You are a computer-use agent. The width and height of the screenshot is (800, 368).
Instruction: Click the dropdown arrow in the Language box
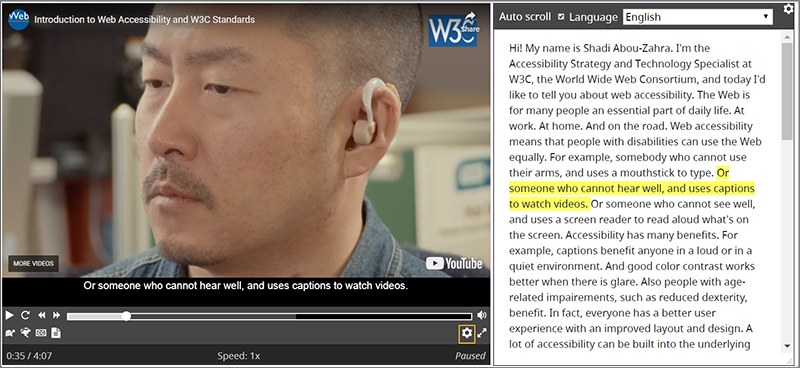765,17
